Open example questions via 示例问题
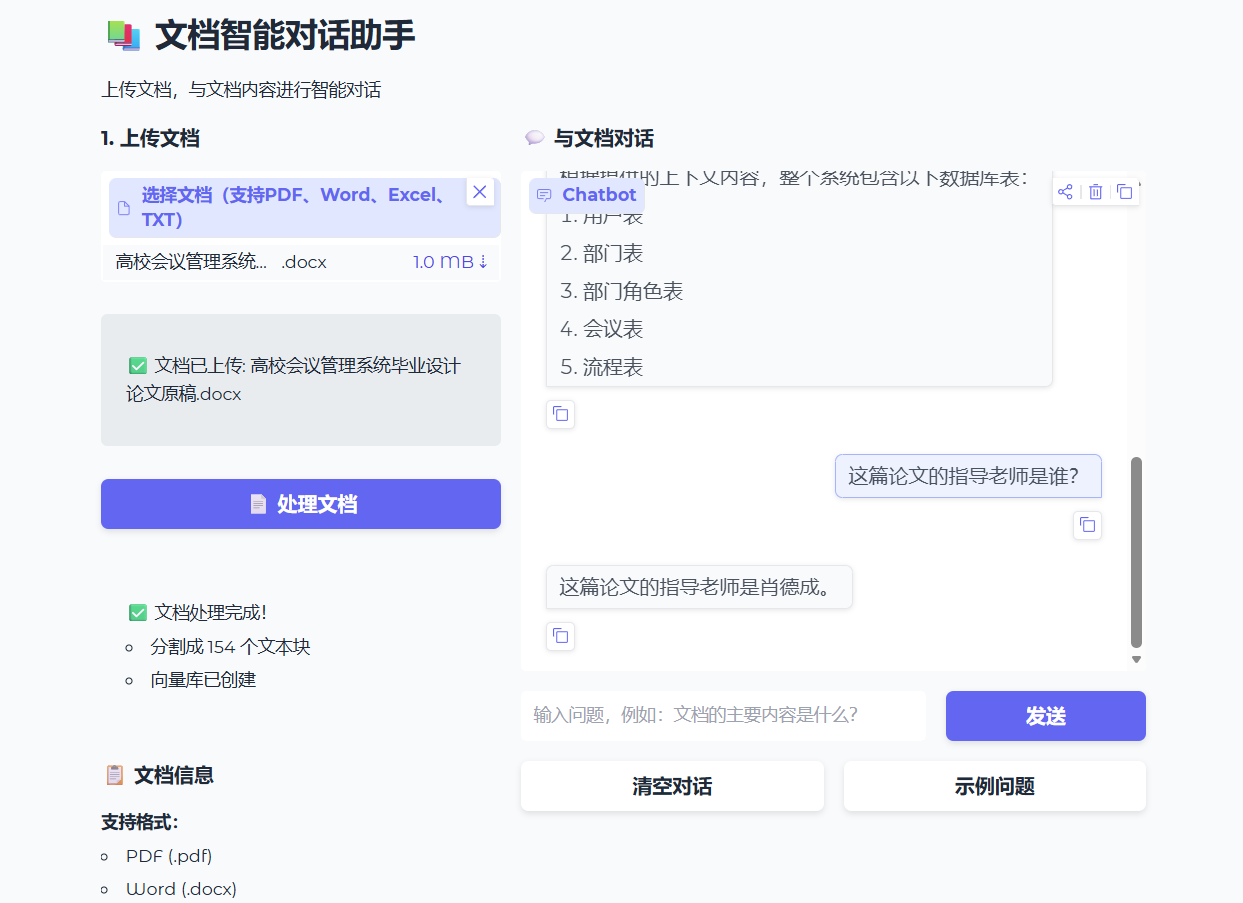1243x903 pixels. pyautogui.click(x=994, y=786)
